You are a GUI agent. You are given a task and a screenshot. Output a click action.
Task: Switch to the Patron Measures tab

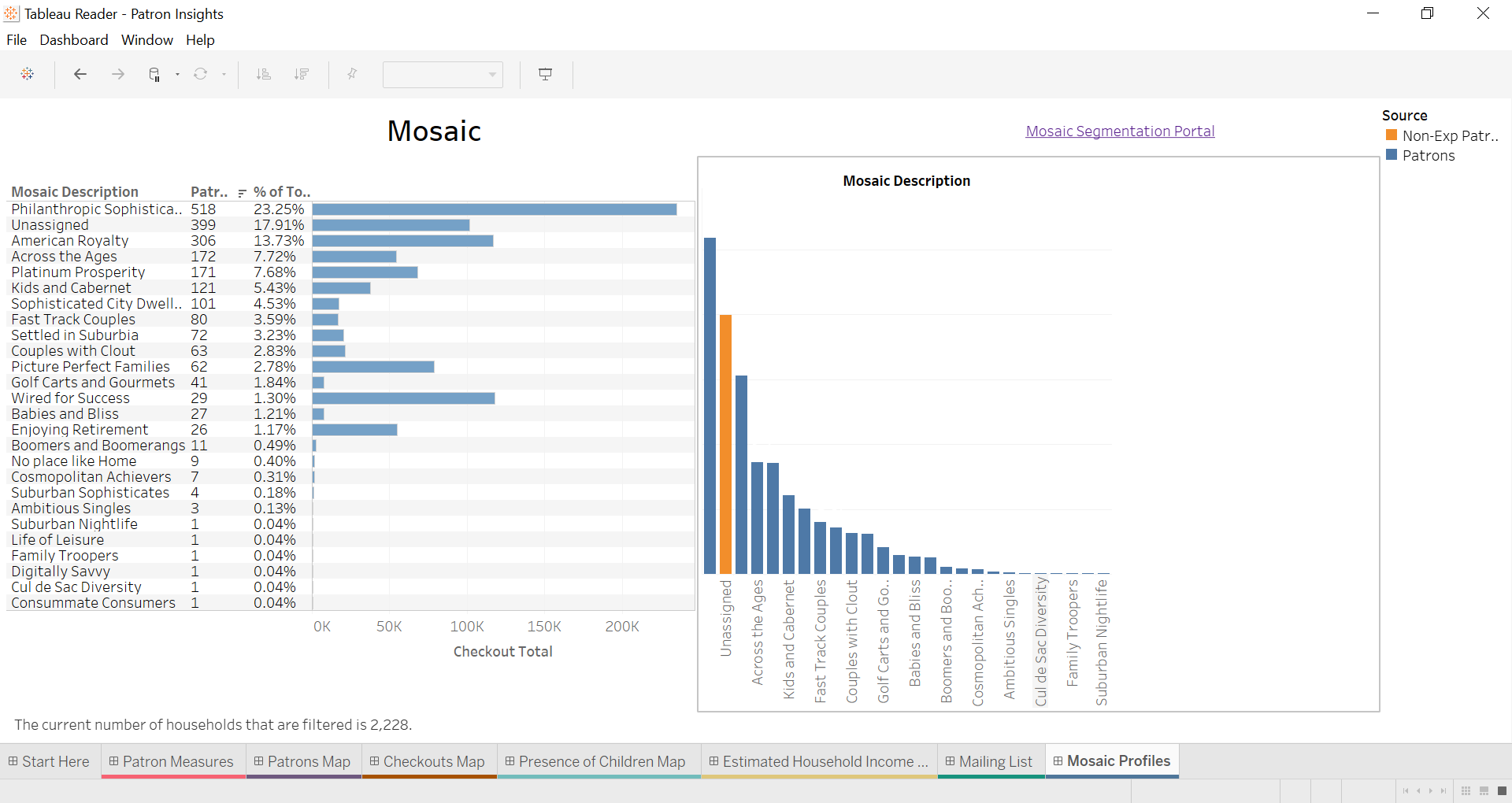click(x=172, y=761)
